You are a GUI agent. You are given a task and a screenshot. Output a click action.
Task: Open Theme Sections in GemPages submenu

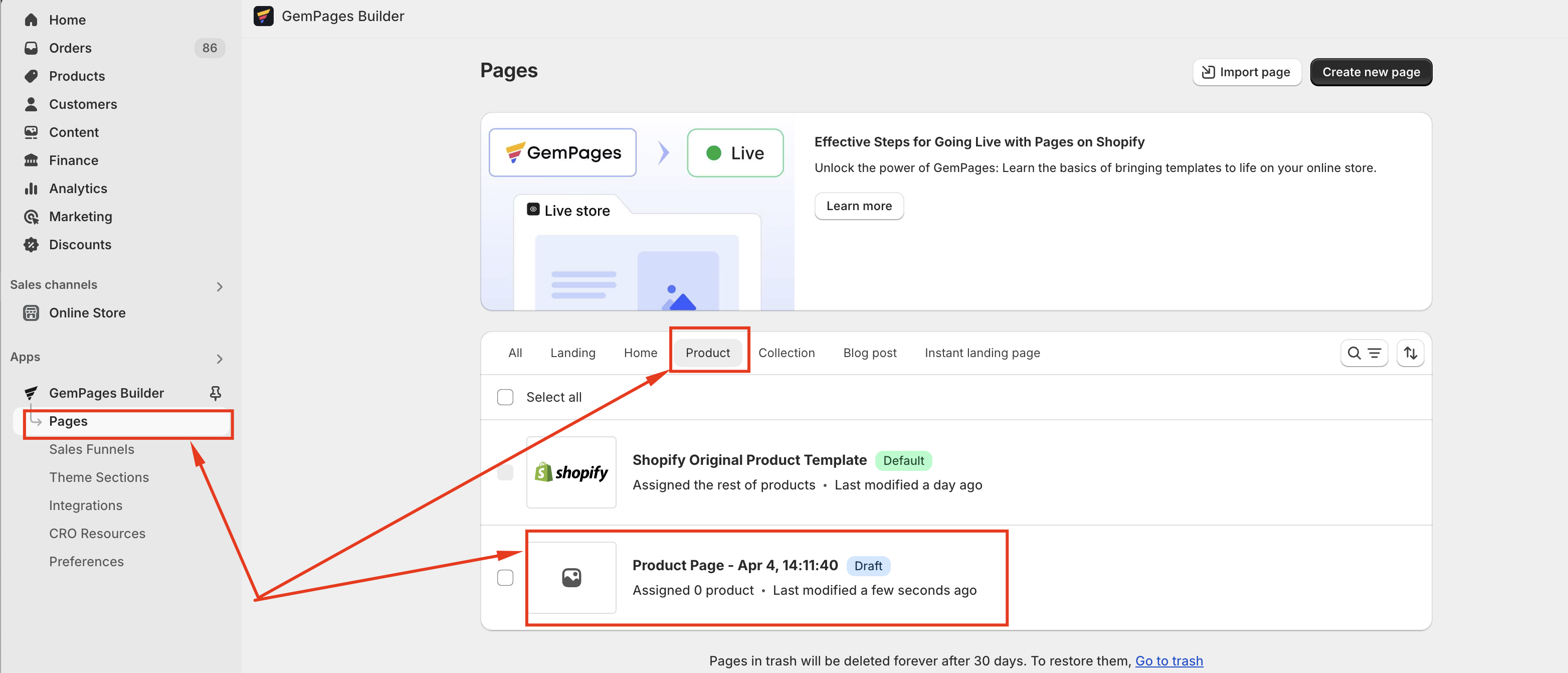coord(99,477)
